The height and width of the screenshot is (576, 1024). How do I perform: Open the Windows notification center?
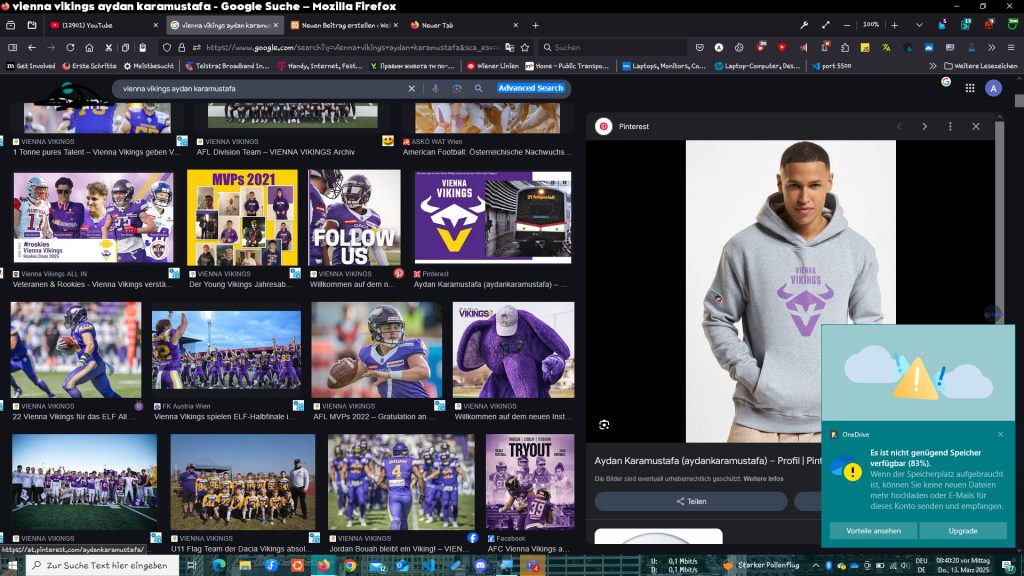[1008, 565]
